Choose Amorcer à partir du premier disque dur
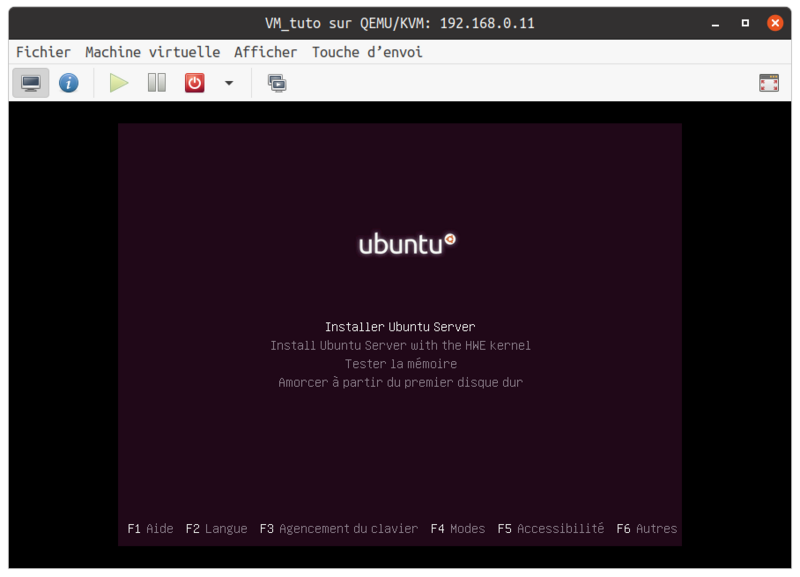Screen dimensions: 800x577 (400, 382)
